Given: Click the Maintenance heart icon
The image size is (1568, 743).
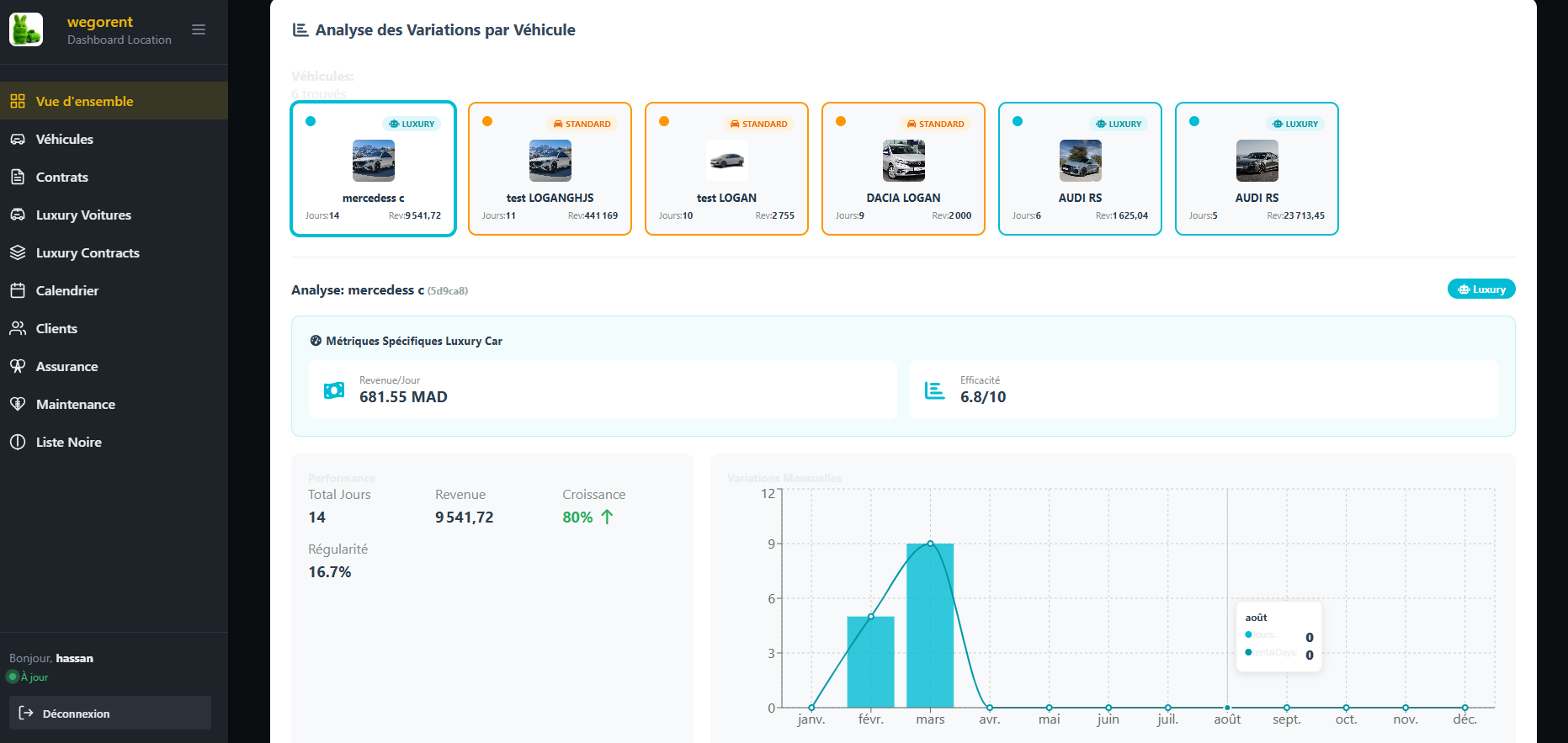Looking at the screenshot, I should point(18,405).
